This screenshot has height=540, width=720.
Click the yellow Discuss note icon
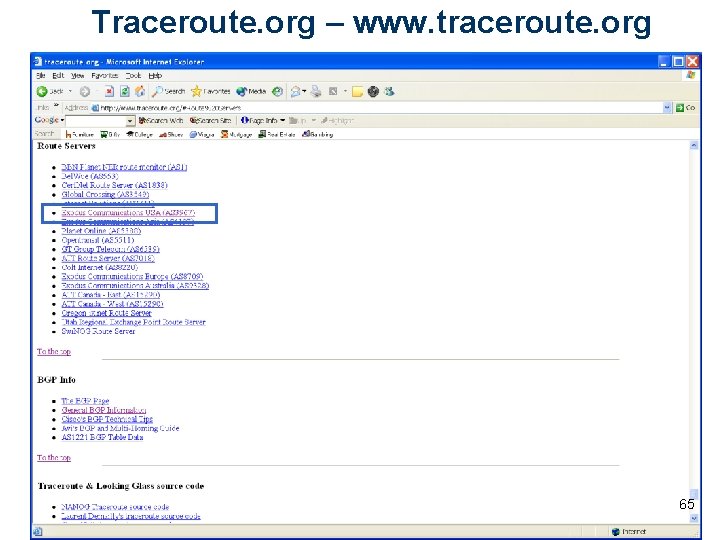357,92
